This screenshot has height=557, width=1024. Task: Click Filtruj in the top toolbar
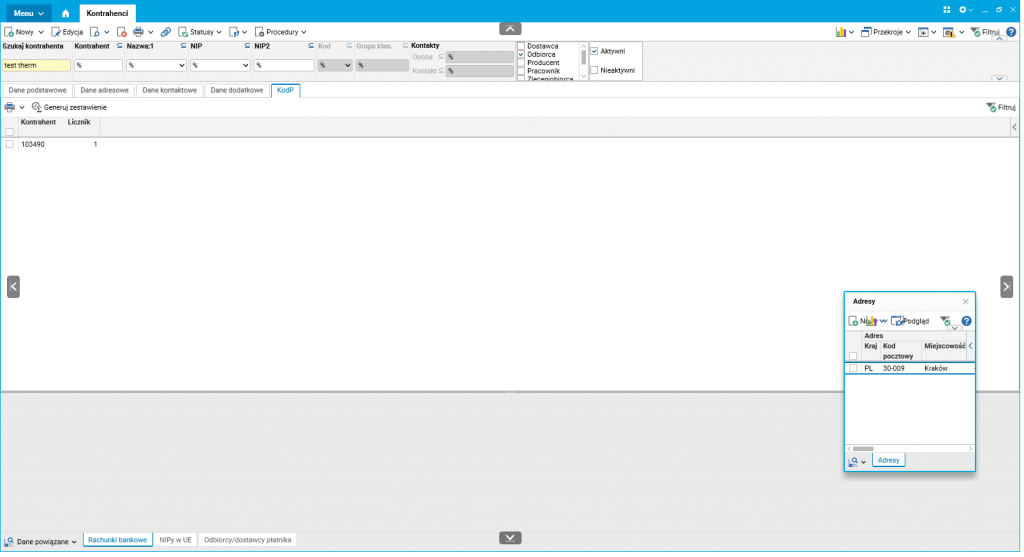pyautogui.click(x=985, y=32)
